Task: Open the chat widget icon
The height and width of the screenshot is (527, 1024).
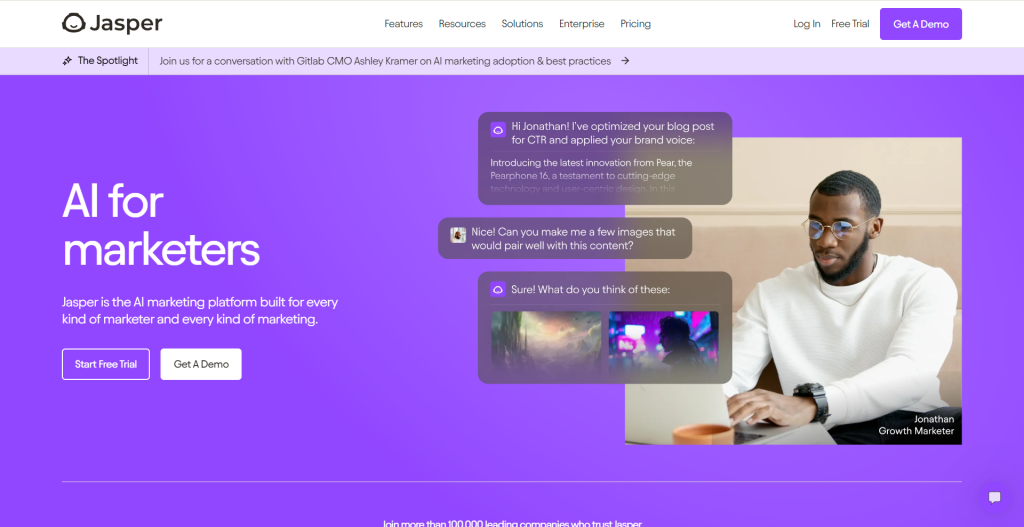Action: tap(994, 497)
